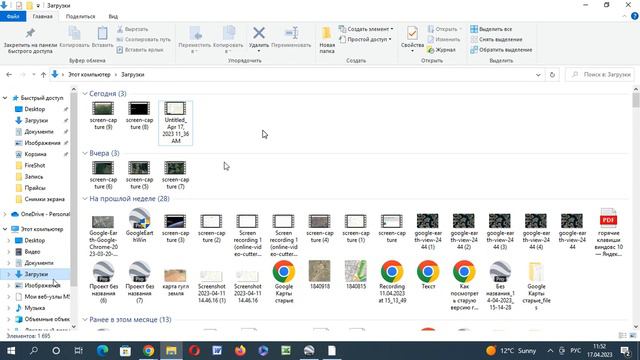Click the search box Поиск в: Загрузки
This screenshot has width=640, height=360.
pyautogui.click(x=600, y=75)
